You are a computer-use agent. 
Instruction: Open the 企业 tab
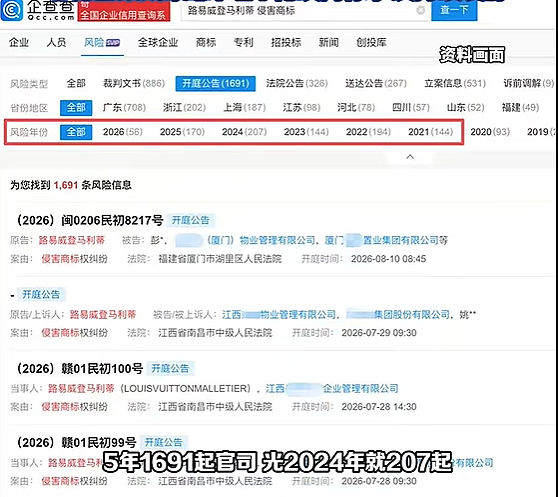pos(19,42)
